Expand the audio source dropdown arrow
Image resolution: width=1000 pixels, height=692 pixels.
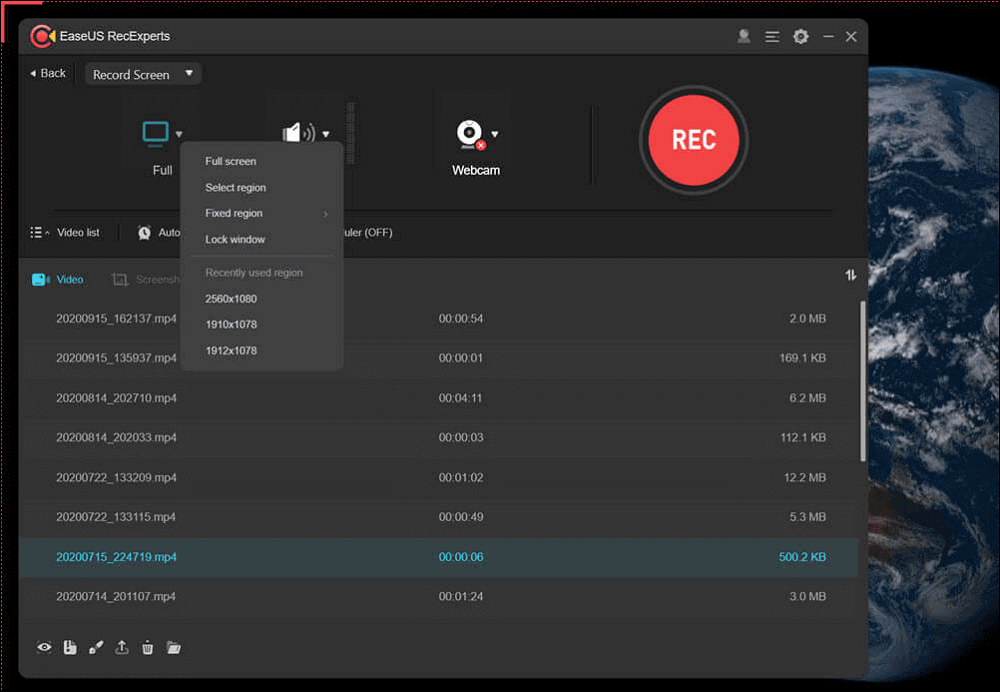pyautogui.click(x=326, y=134)
